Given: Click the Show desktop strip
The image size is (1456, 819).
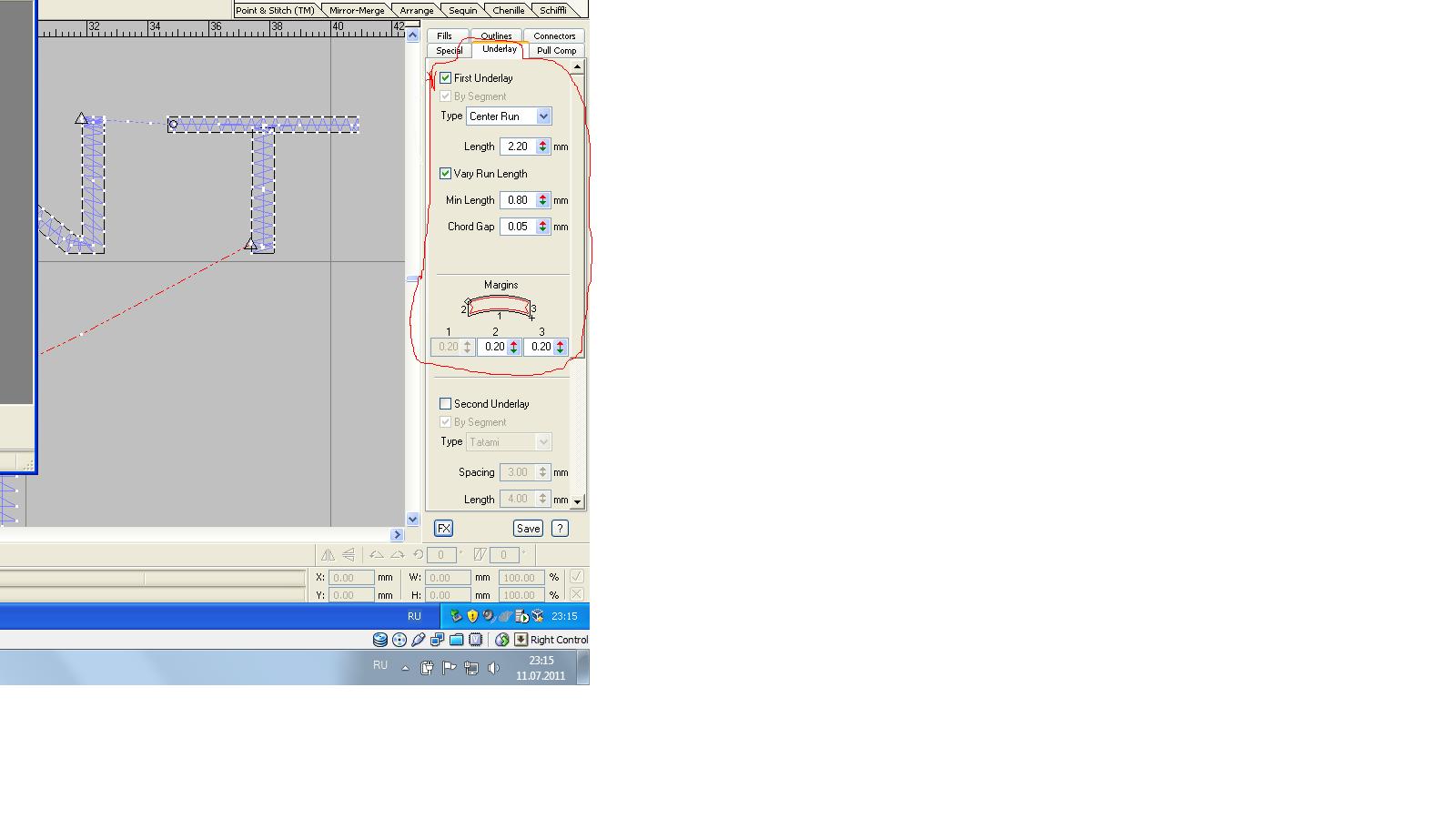Looking at the screenshot, I should pyautogui.click(x=583, y=668).
